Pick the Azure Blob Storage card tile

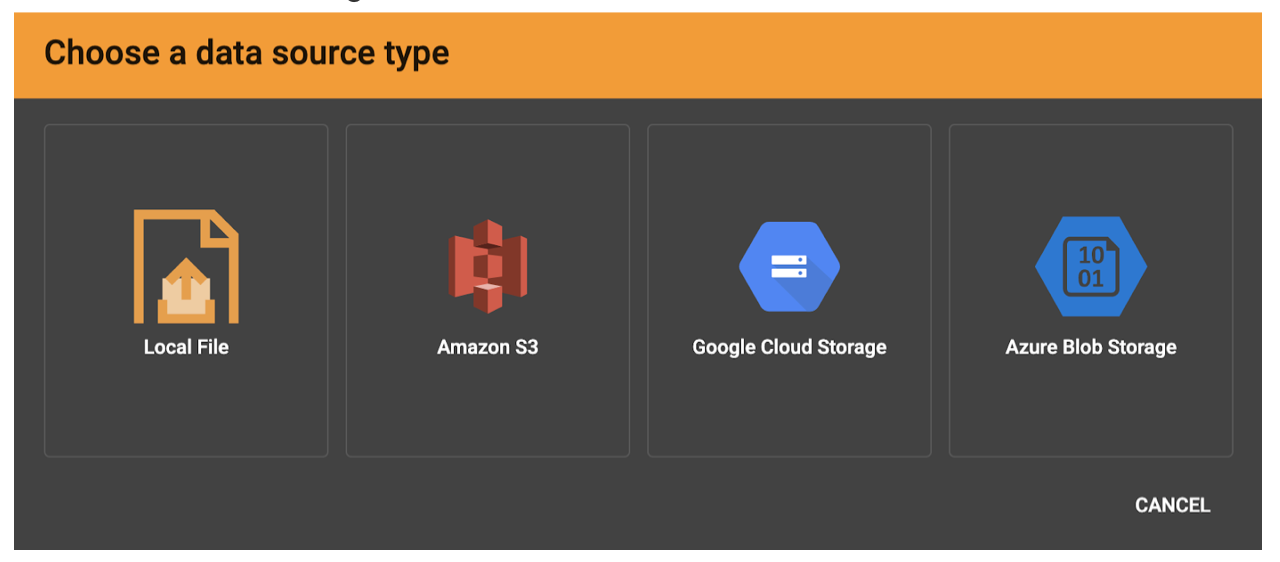coord(1090,410)
